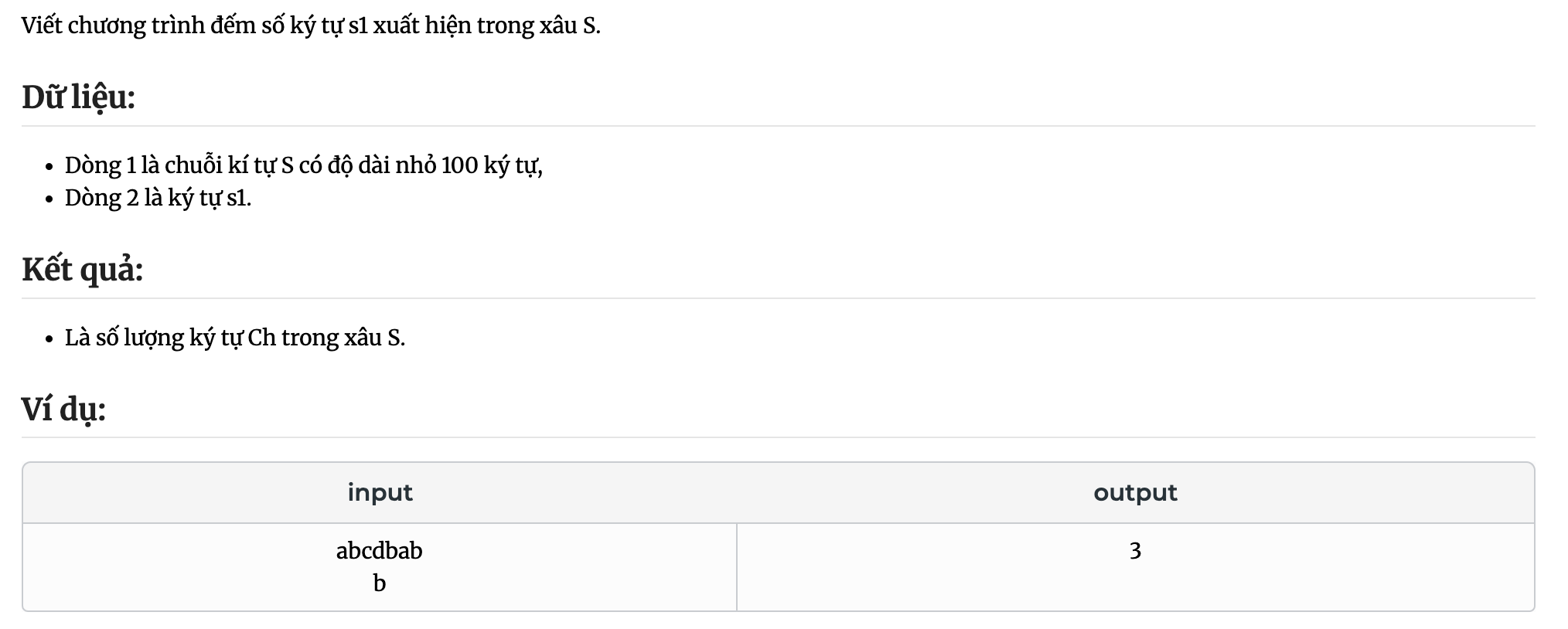1568x629 pixels.
Task: Click the "Ví dụ:" heading
Action: coord(63,409)
